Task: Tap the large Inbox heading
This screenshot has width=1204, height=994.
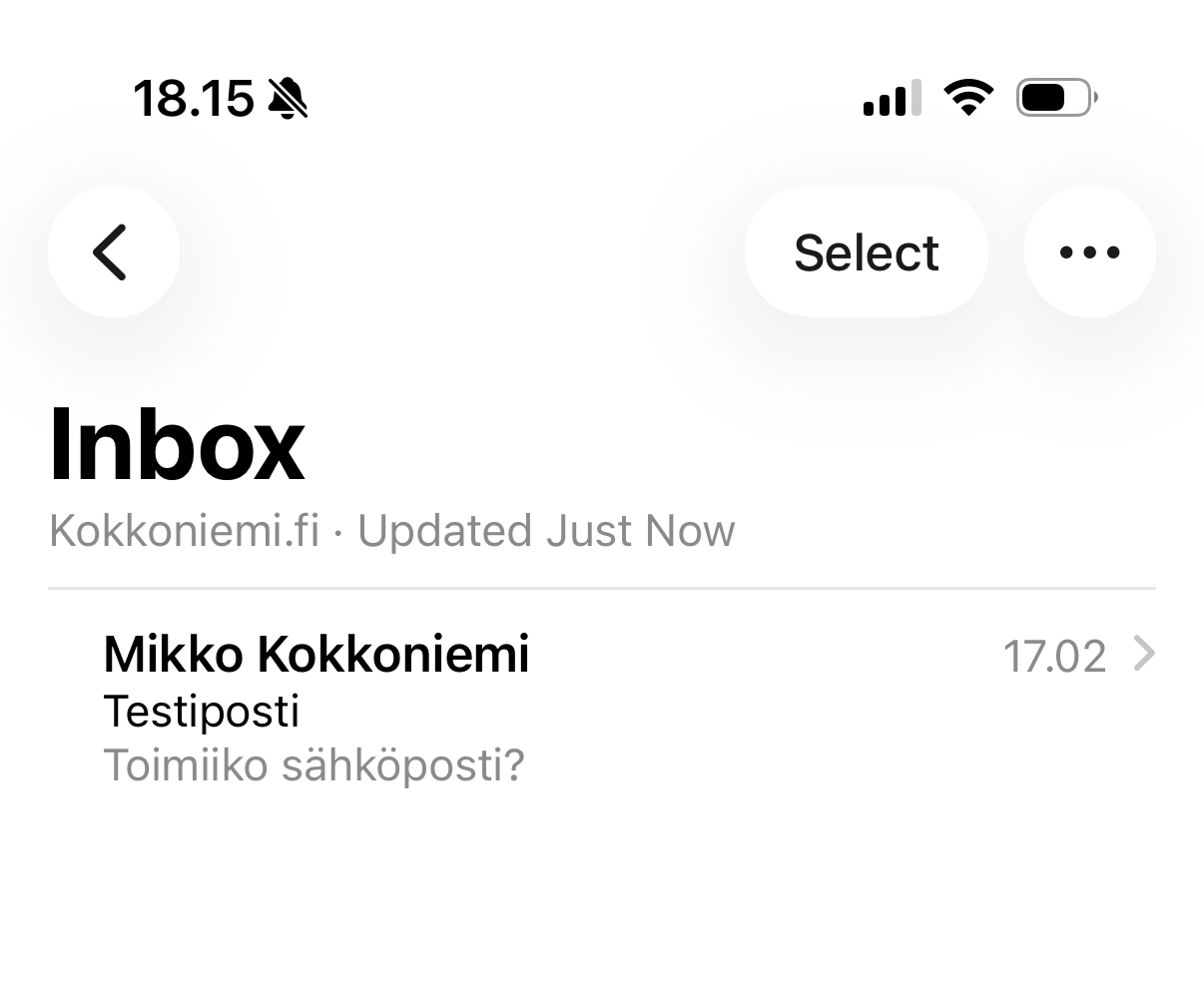Action: click(x=177, y=445)
